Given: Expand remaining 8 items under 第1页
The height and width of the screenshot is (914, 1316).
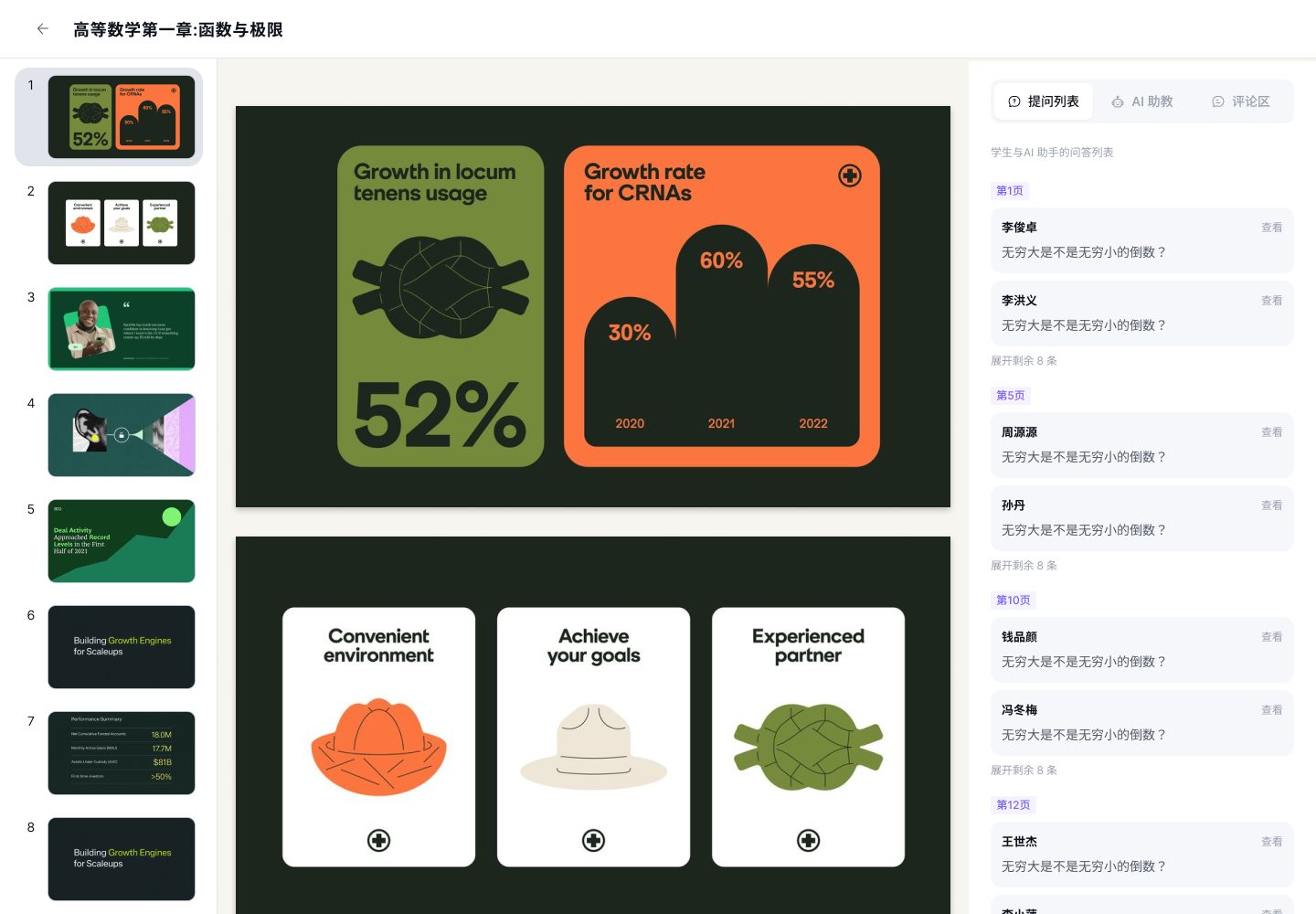Looking at the screenshot, I should (1024, 361).
